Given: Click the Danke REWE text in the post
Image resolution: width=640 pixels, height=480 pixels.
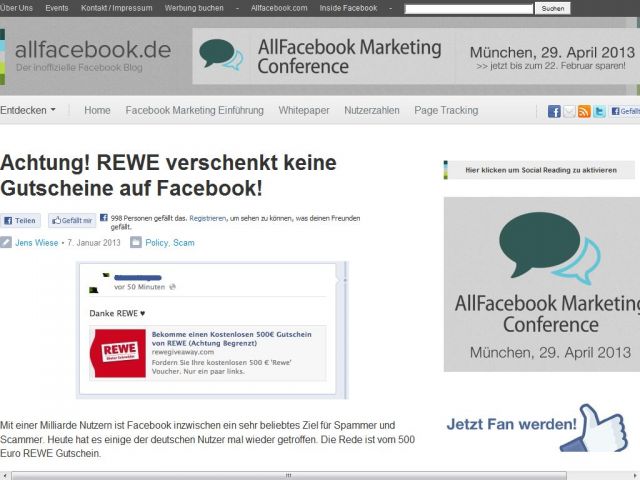Looking at the screenshot, I should (x=117, y=313).
